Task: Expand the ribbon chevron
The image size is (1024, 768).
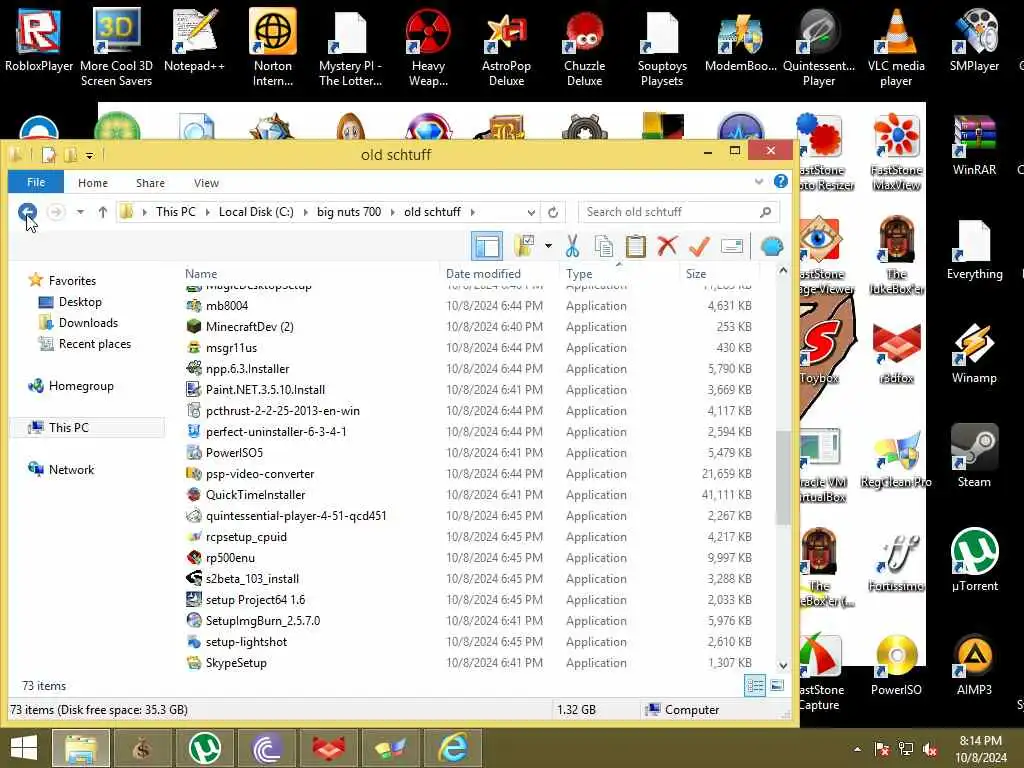Action: pos(758,182)
